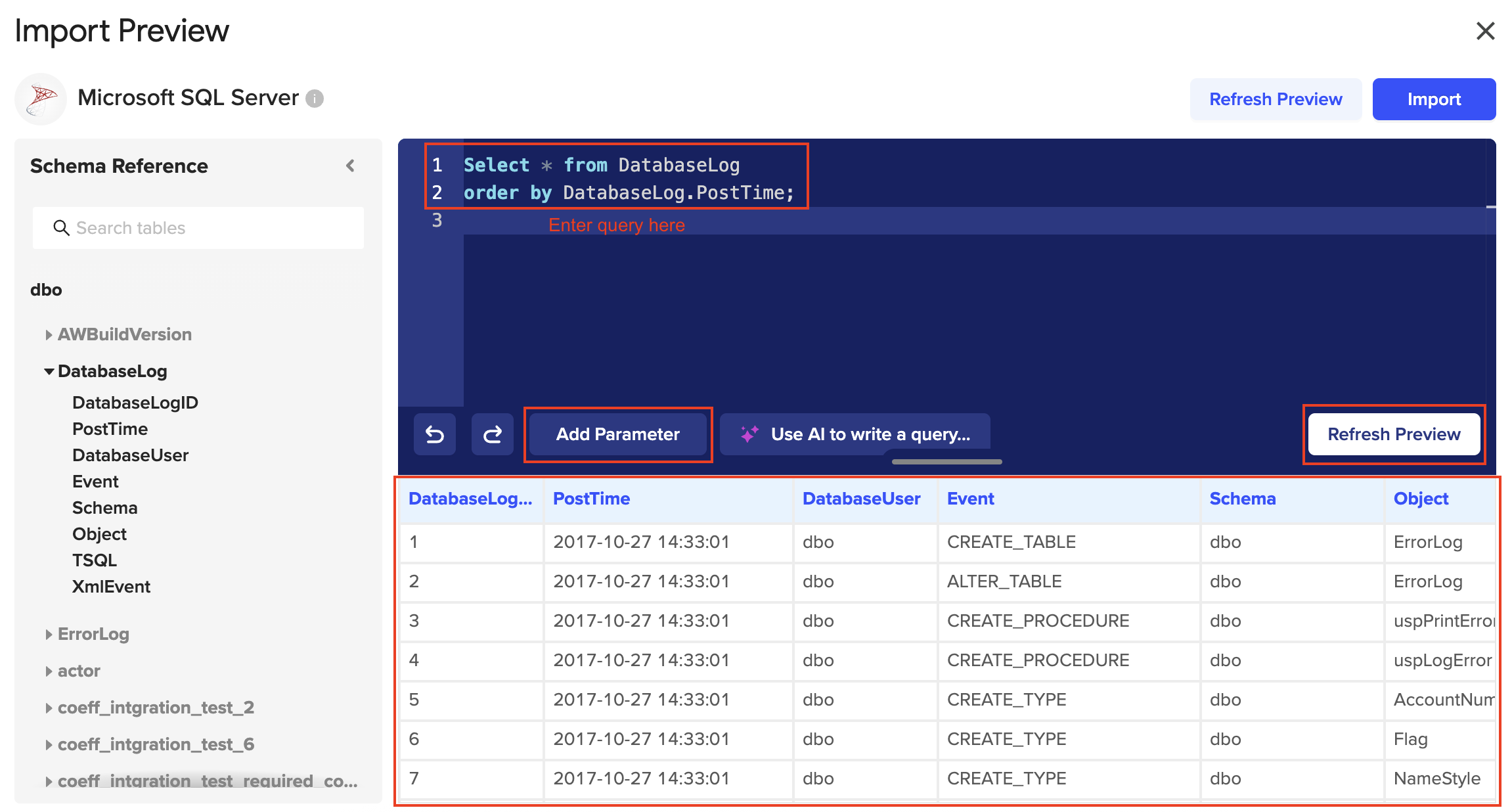Expand the AWBuildVersion table

(49, 335)
